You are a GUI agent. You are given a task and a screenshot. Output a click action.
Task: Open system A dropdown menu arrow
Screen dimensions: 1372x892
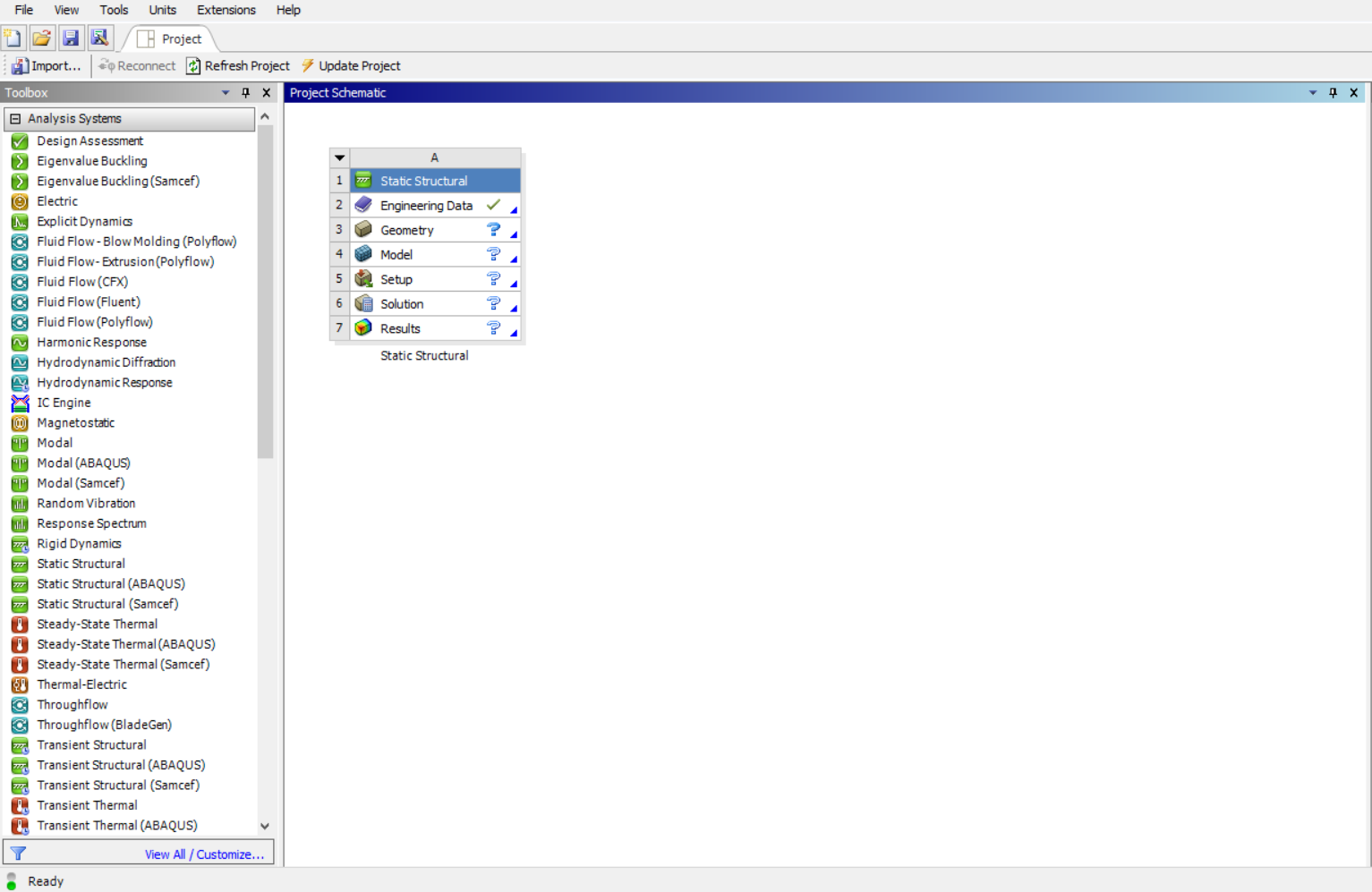(339, 157)
